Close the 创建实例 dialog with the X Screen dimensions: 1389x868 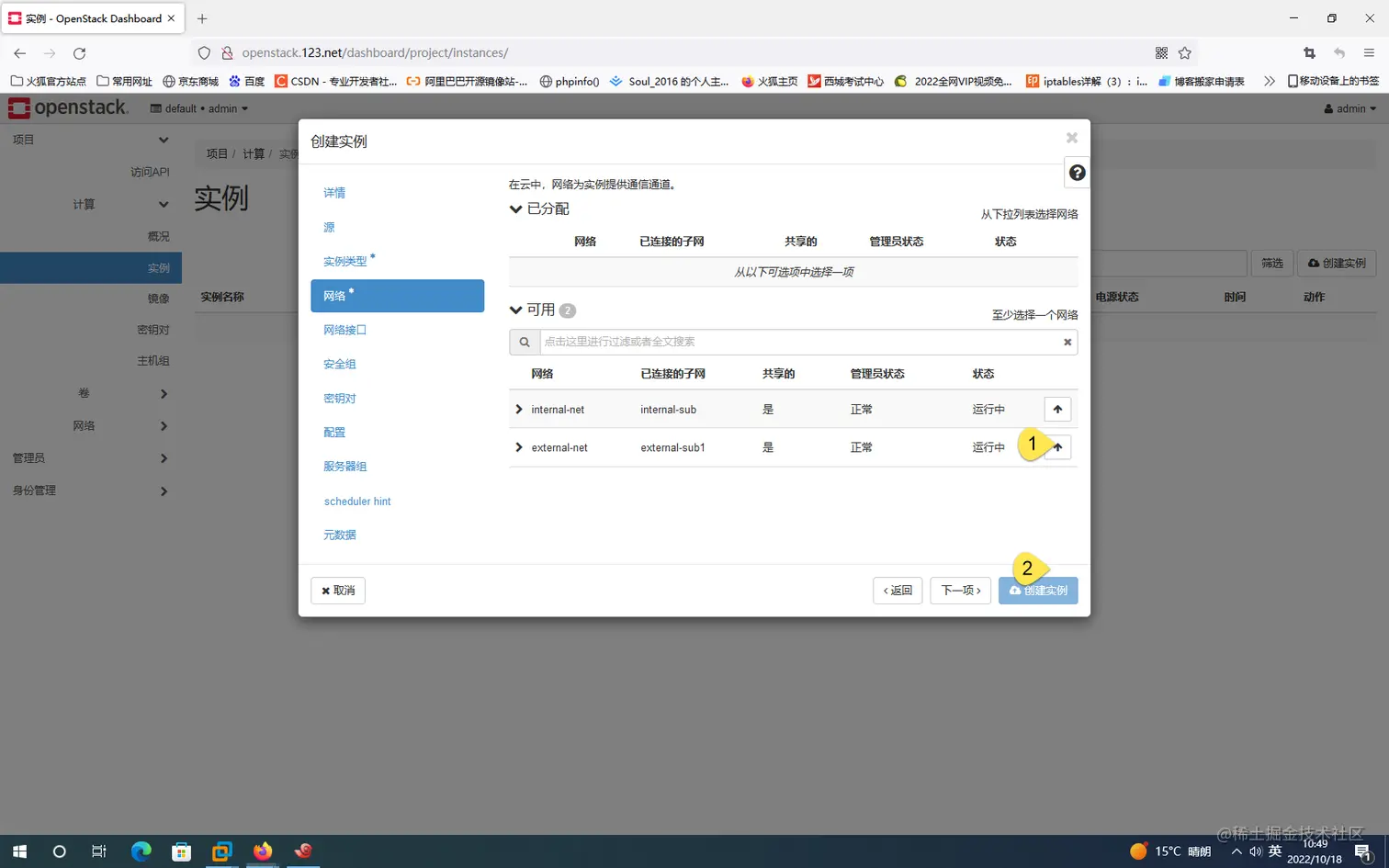(1071, 138)
